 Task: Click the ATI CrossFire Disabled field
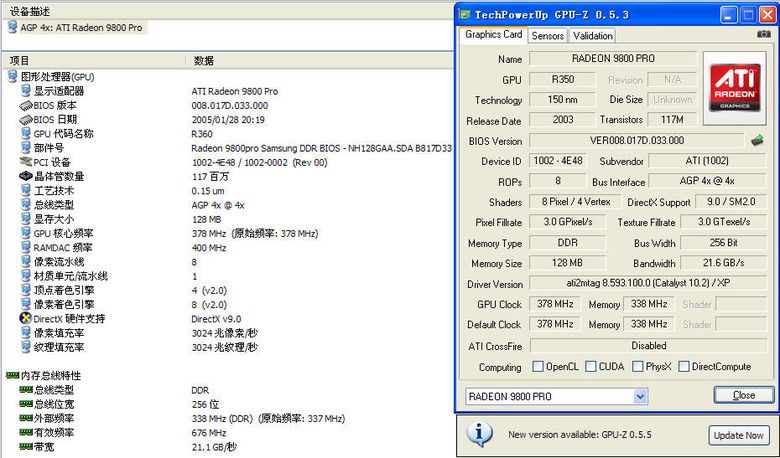point(648,346)
